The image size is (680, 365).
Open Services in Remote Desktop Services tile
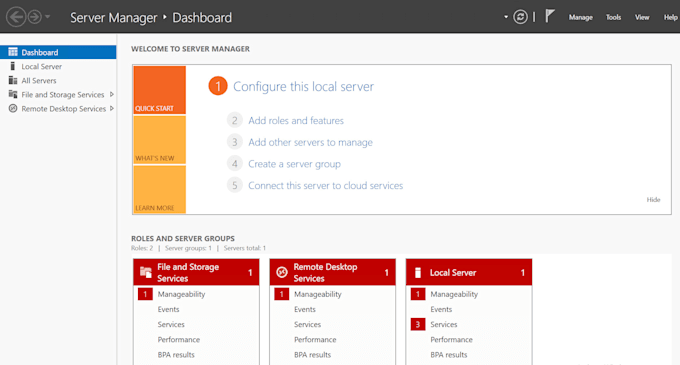[307, 325]
